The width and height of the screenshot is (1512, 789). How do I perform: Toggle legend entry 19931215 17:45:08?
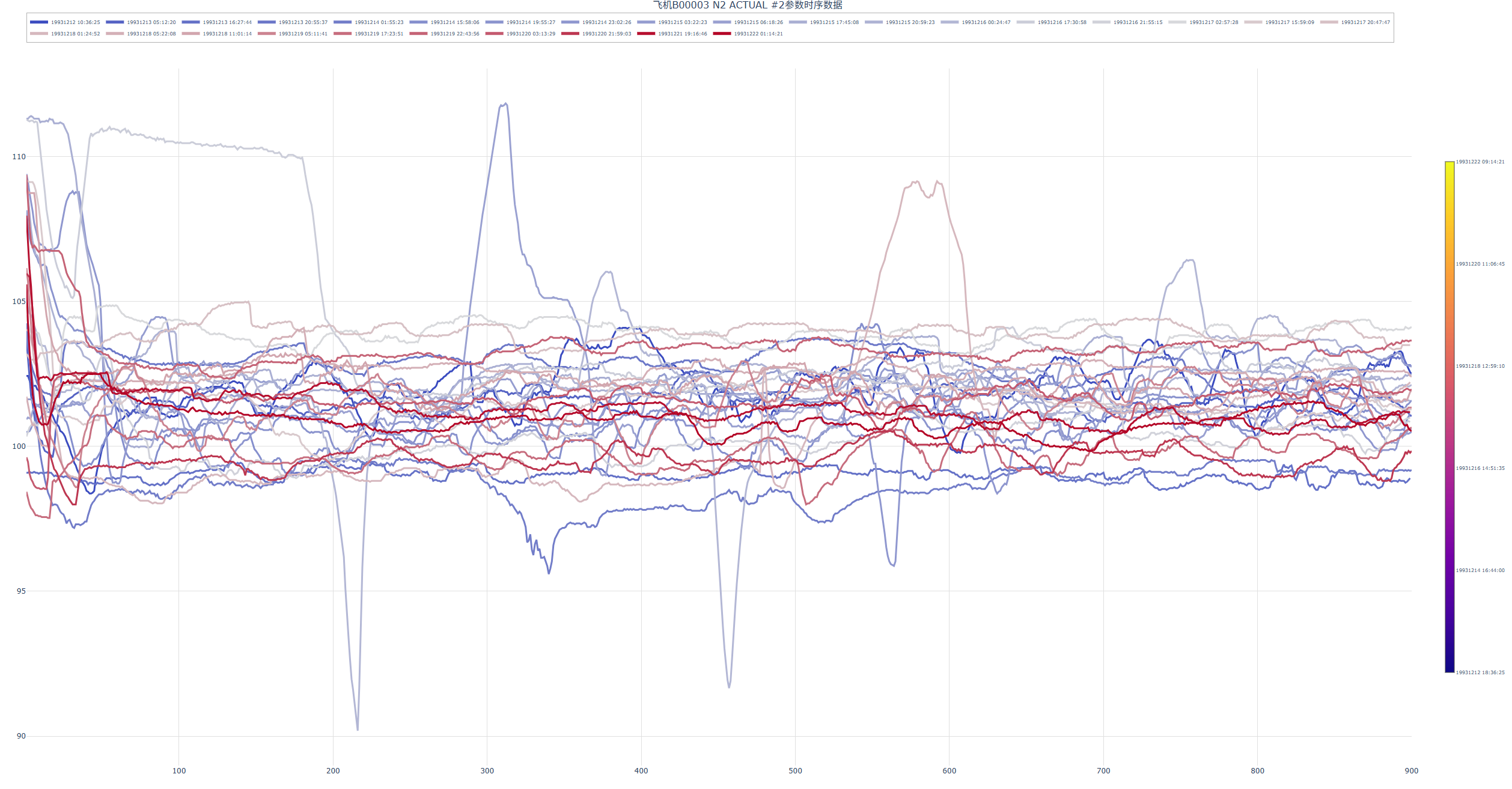[834, 22]
